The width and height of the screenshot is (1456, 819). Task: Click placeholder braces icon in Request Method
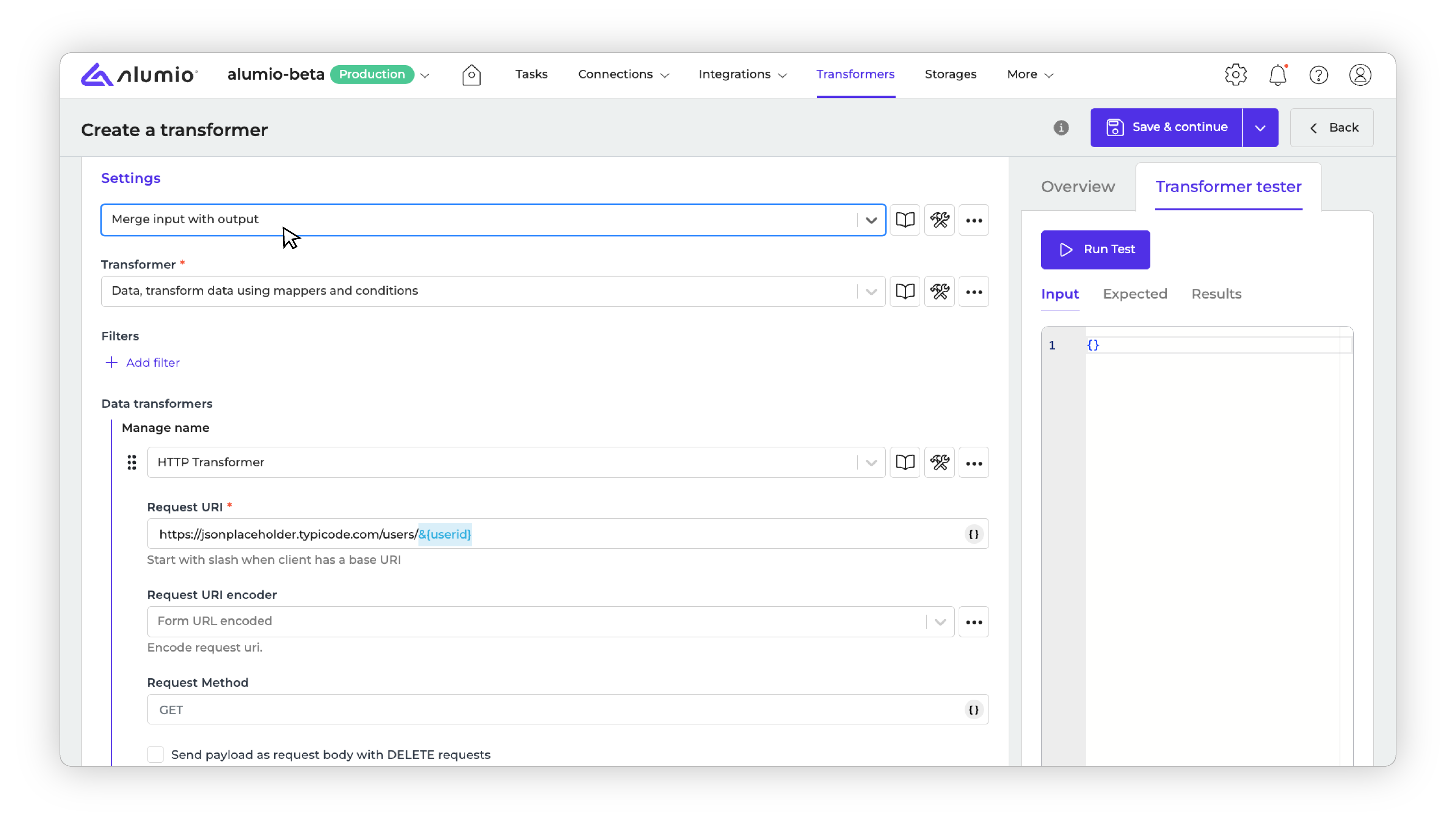coord(973,709)
